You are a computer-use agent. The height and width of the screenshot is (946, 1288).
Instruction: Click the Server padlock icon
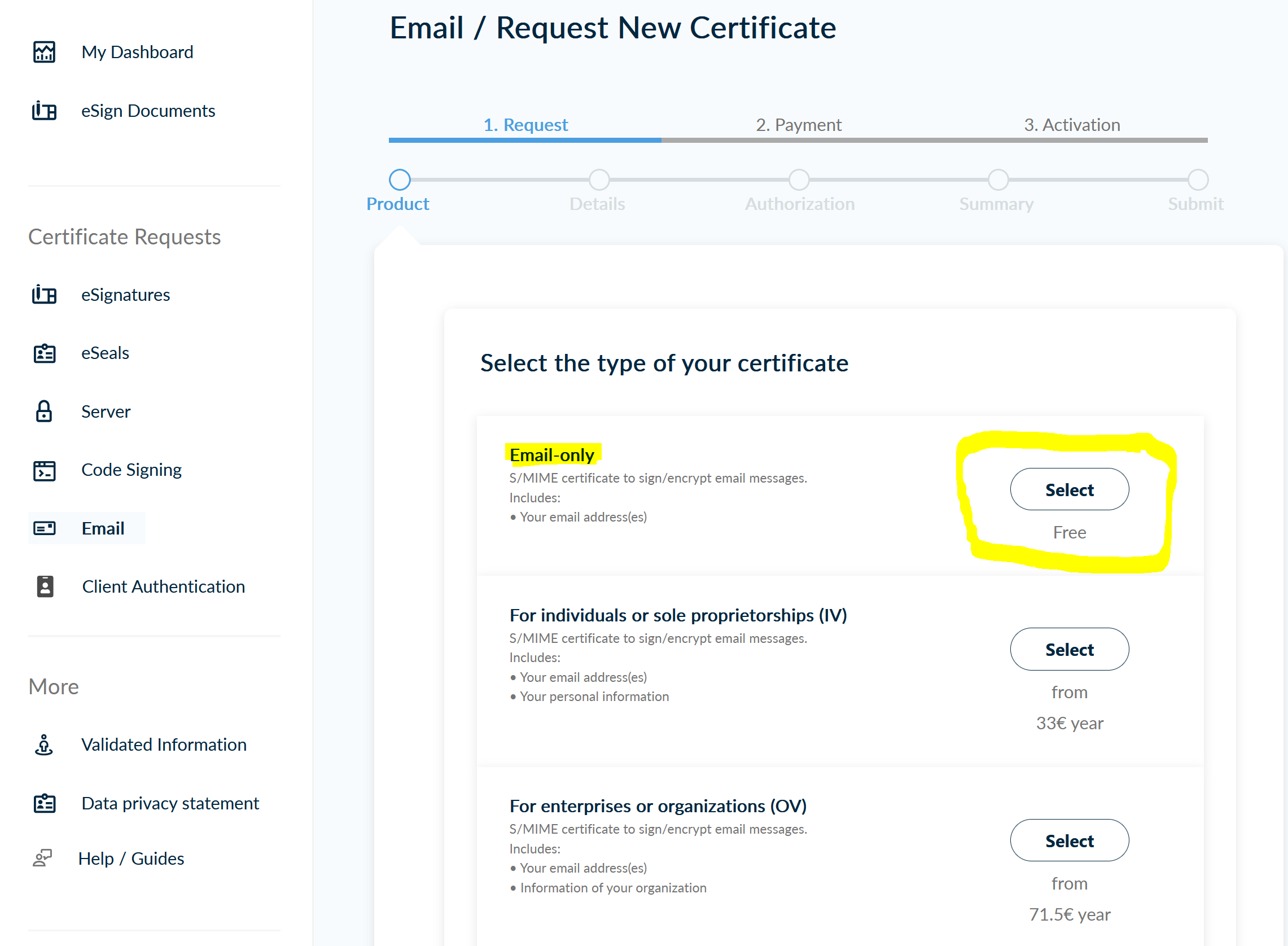pyautogui.click(x=44, y=411)
